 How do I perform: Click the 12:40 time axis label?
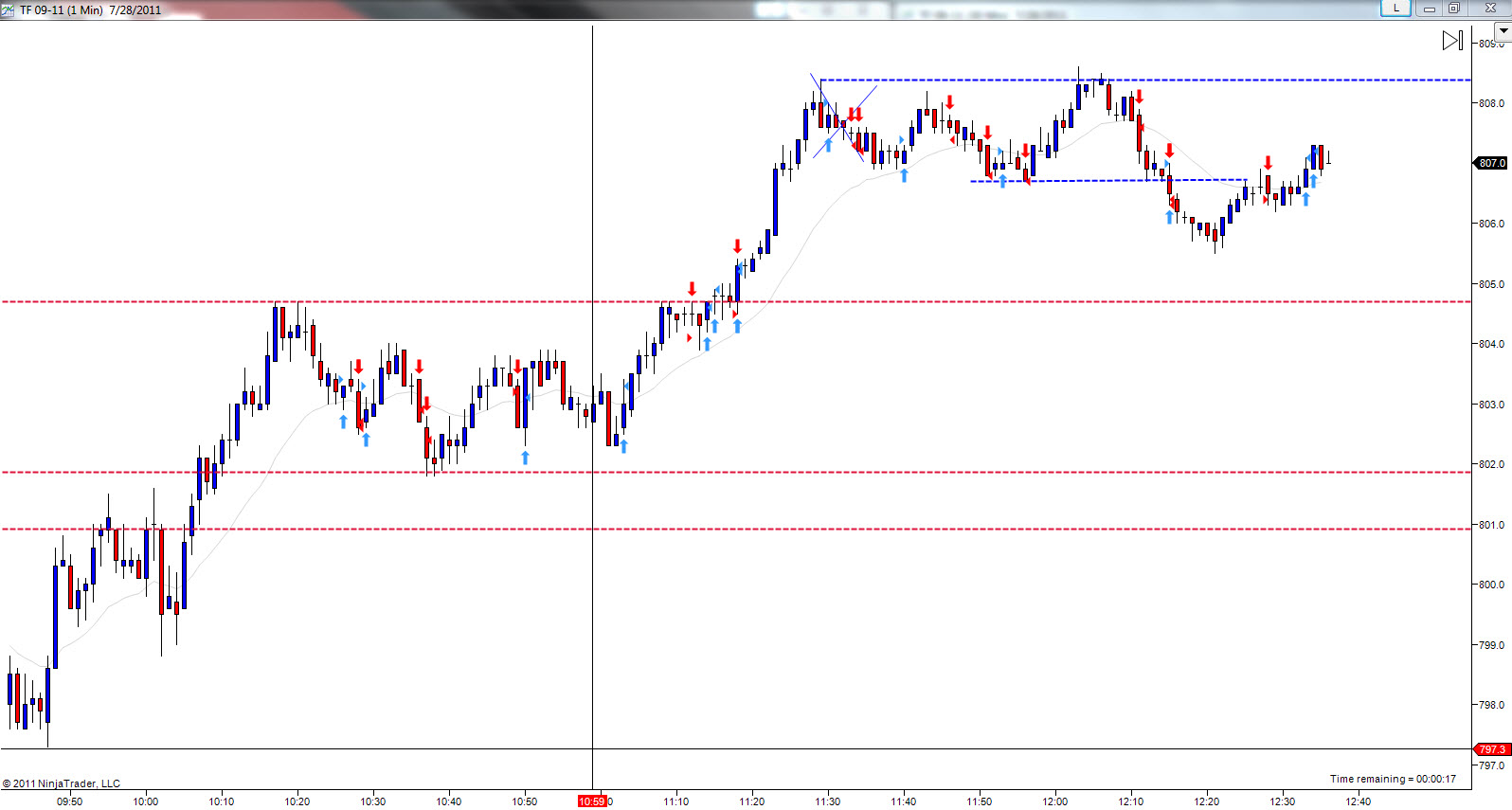1359,801
